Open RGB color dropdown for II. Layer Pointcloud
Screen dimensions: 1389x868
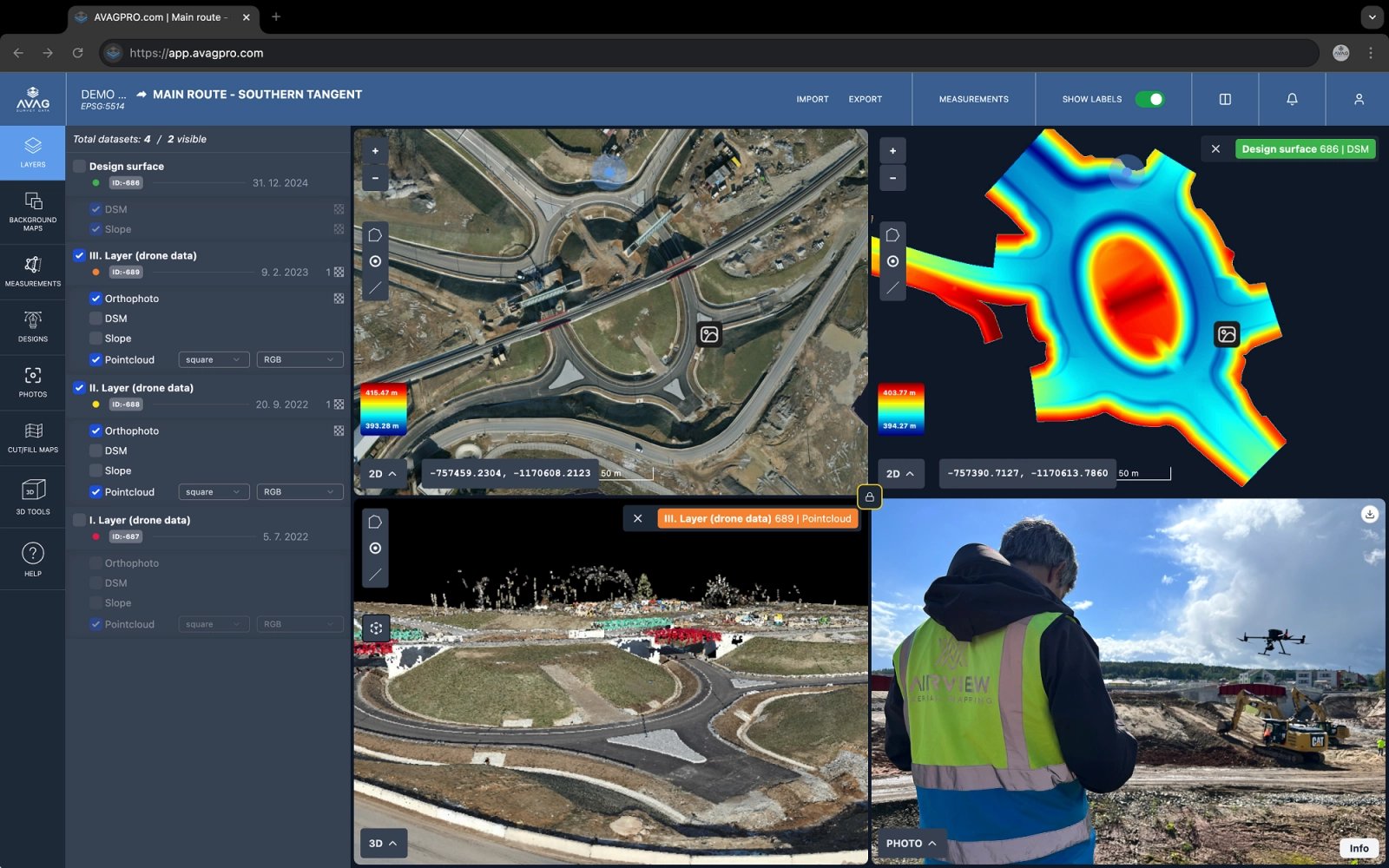pyautogui.click(x=300, y=492)
